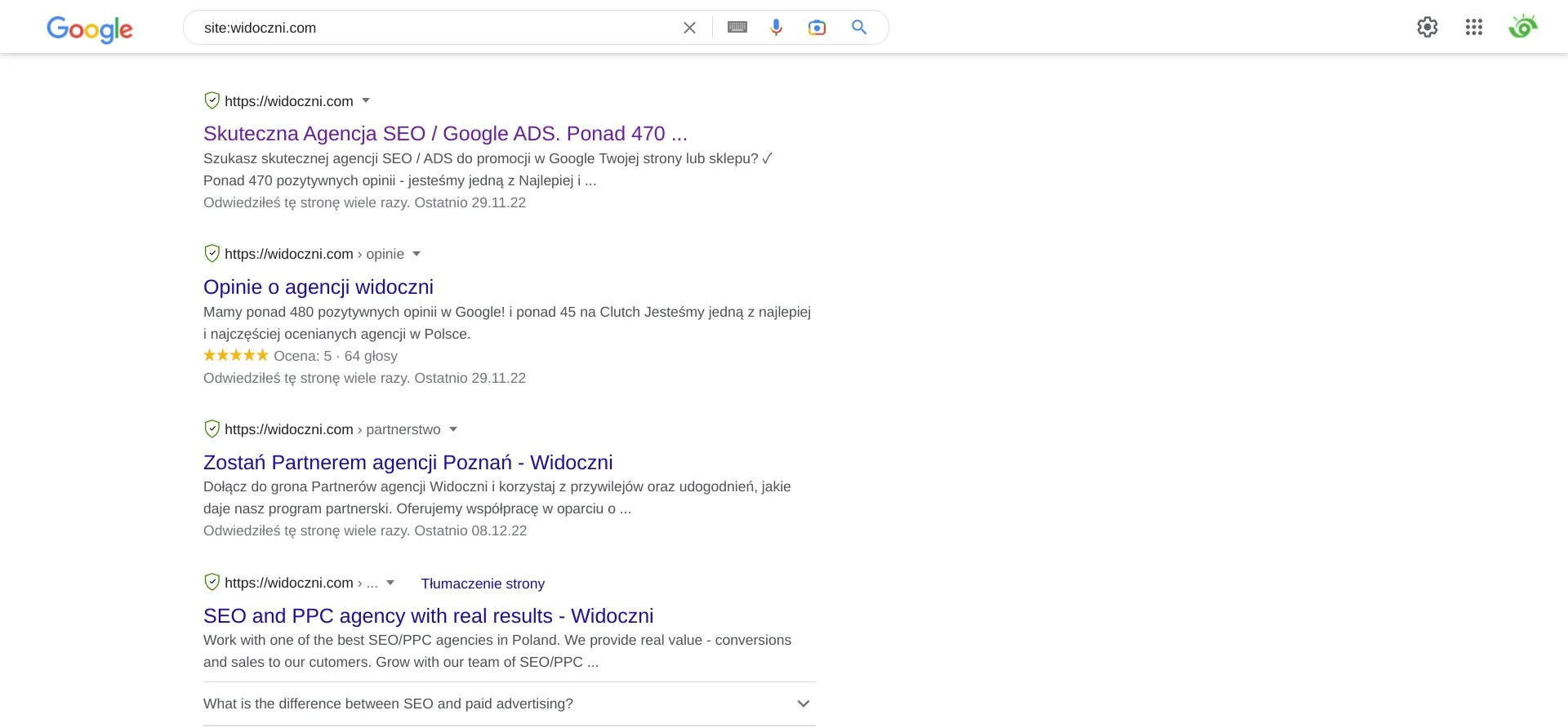Search by image with camera icon

coord(817,28)
